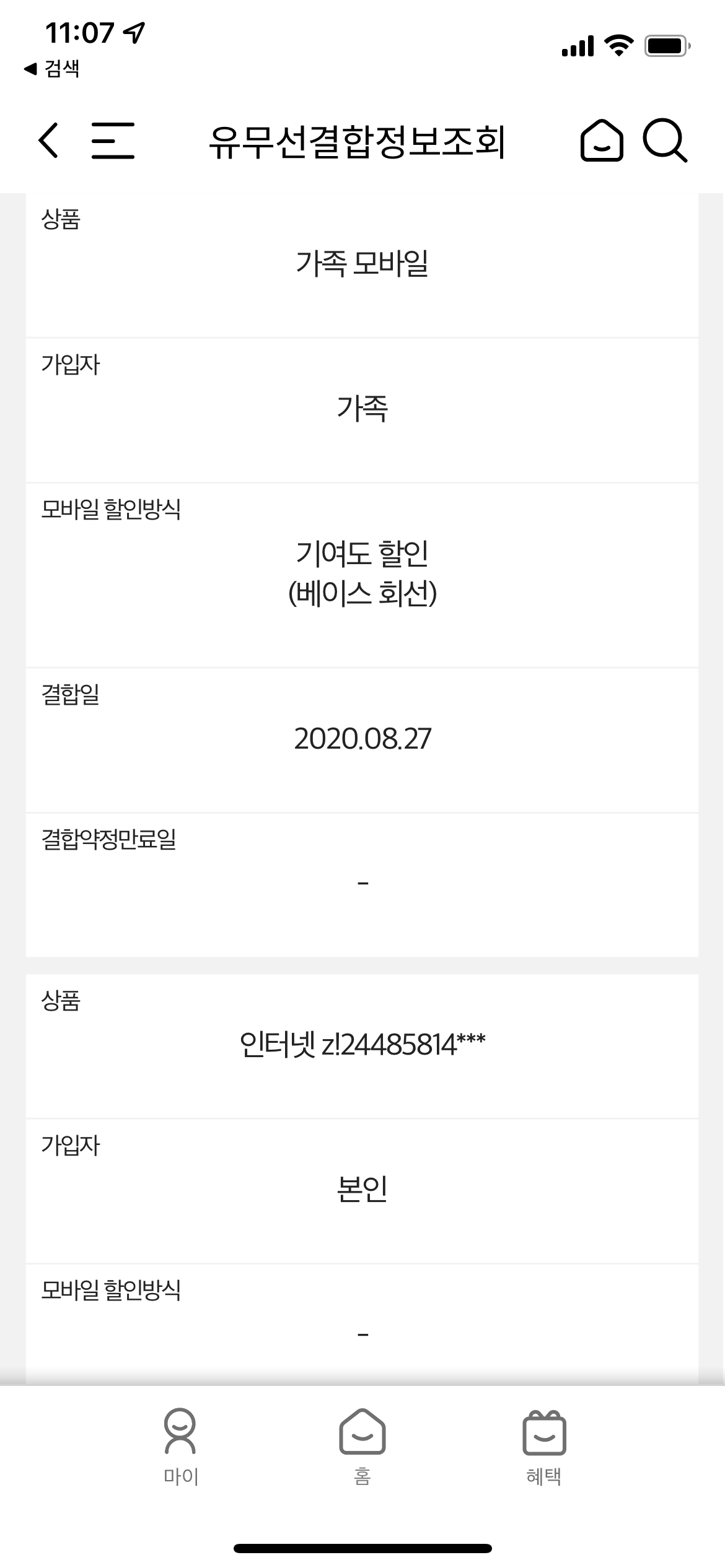725x1568 pixels.
Task: Select the 가족 모바일 product row
Action: point(362,263)
